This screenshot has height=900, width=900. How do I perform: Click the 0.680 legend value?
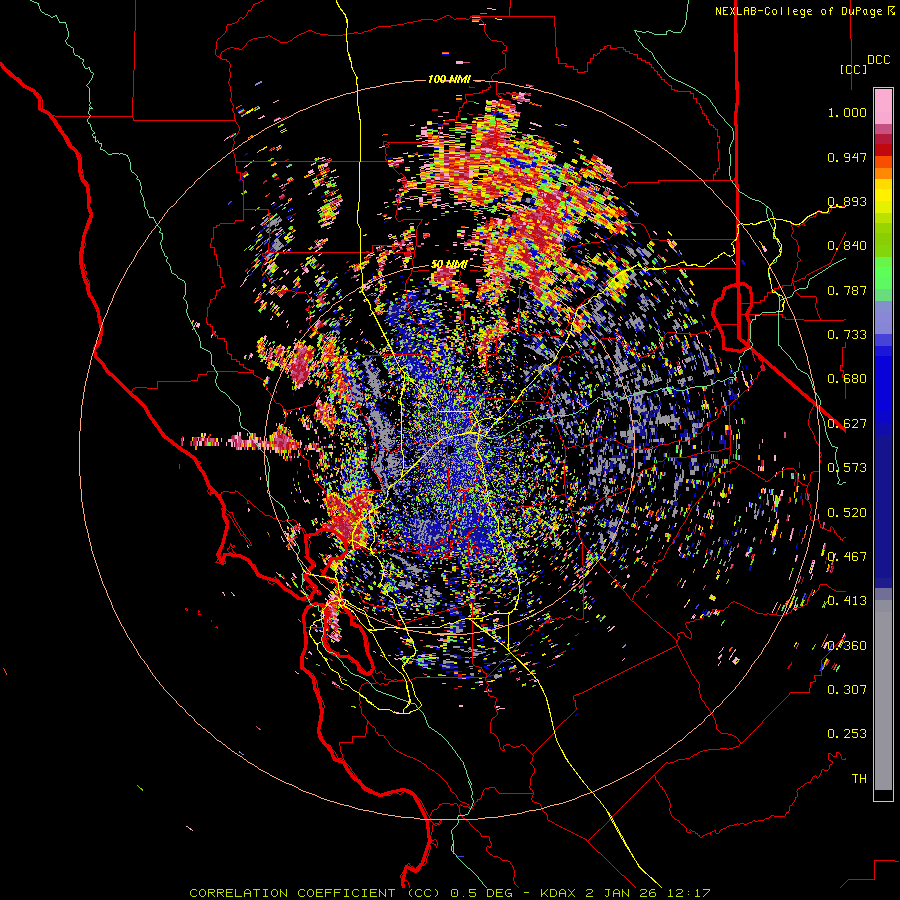(847, 379)
